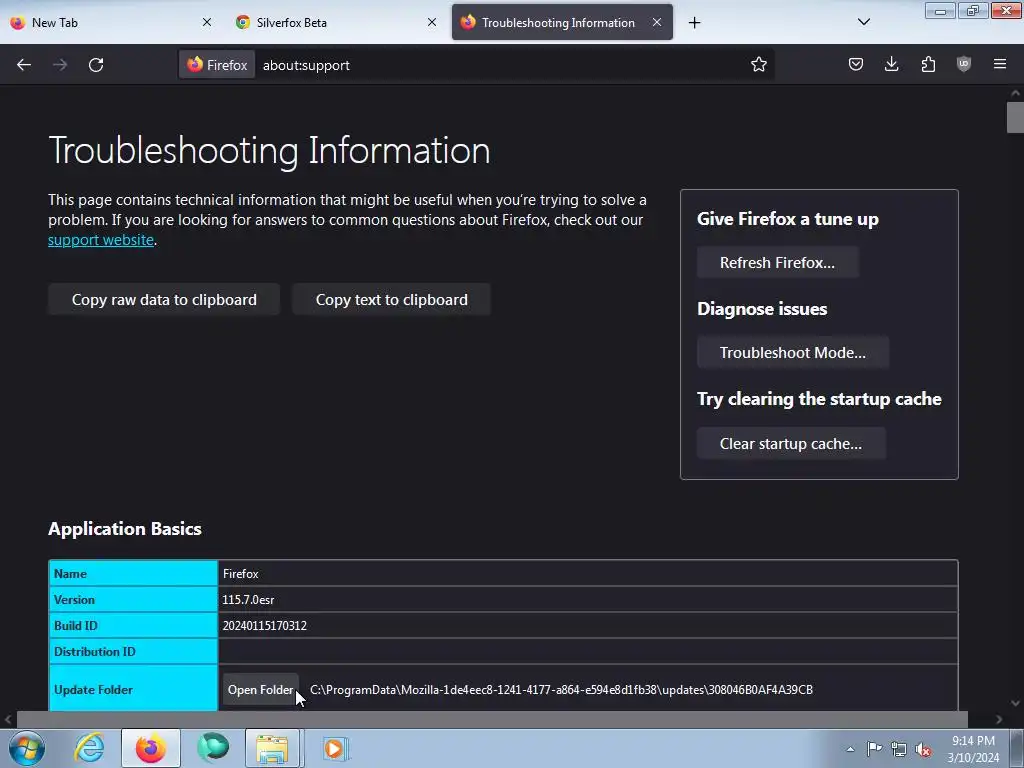Image resolution: width=1024 pixels, height=768 pixels.
Task: Click the Update Folder path text
Action: [561, 690]
